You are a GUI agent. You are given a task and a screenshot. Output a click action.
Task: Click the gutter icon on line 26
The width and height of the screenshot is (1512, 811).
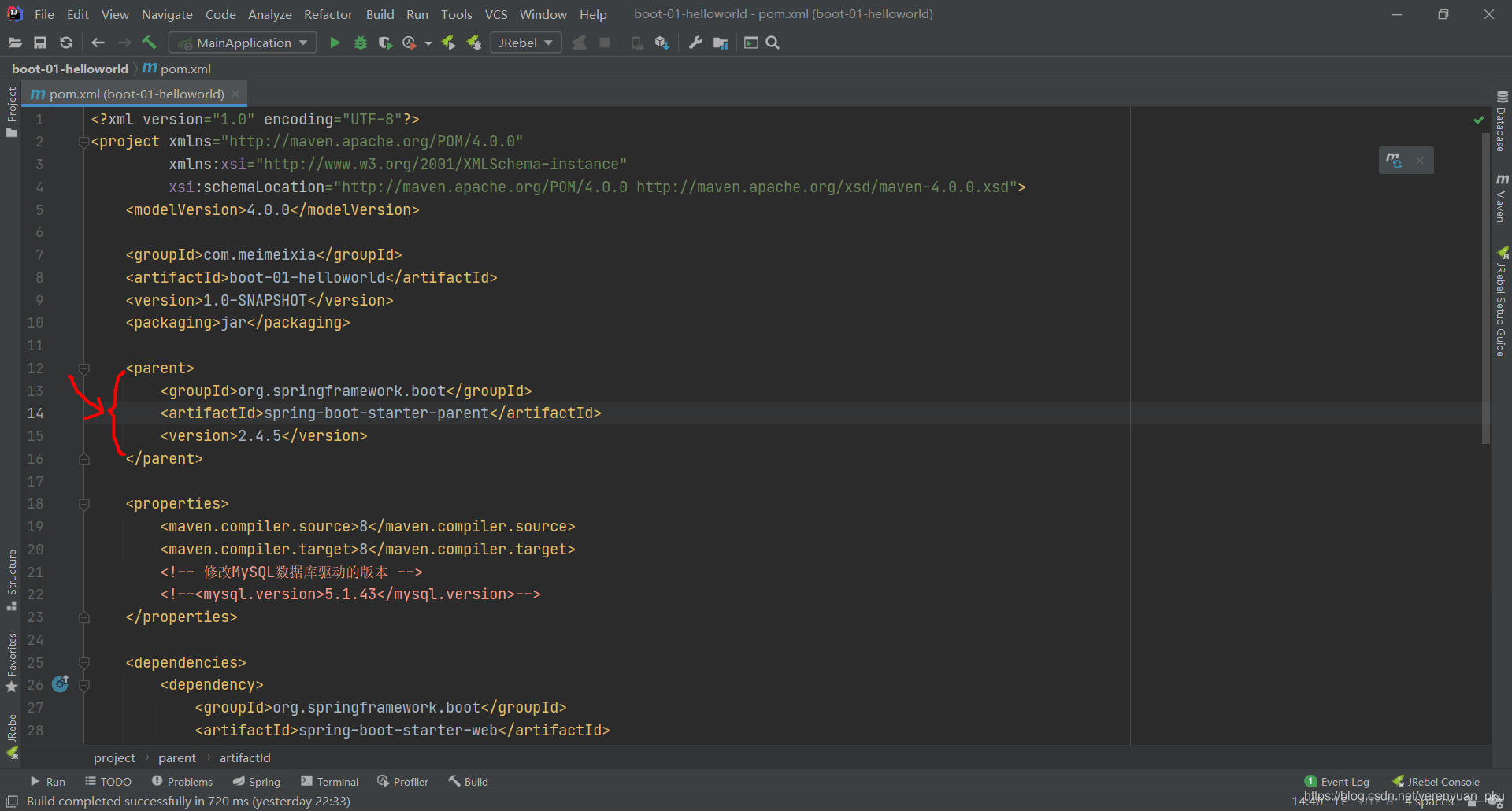(x=60, y=683)
